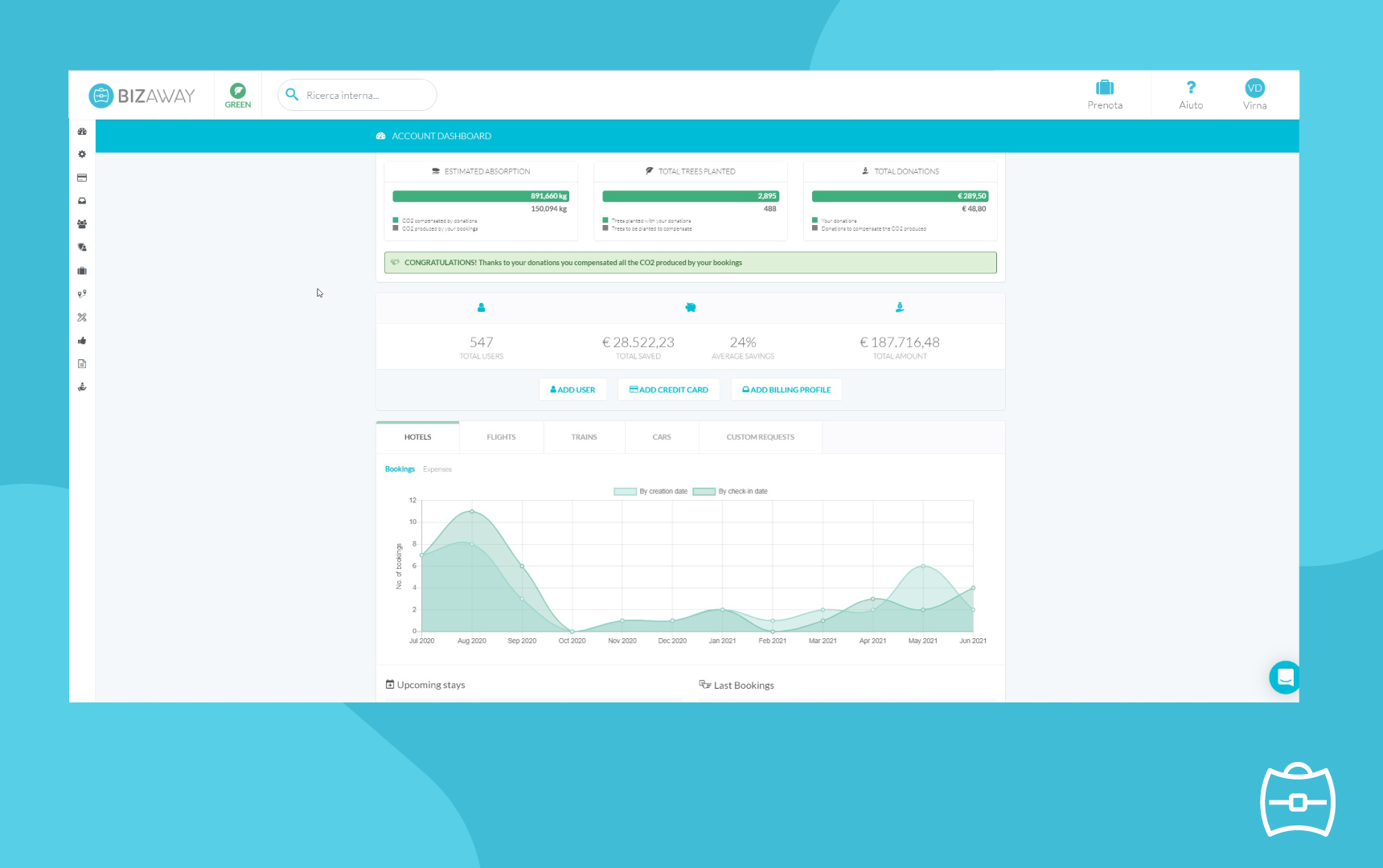This screenshot has height=868, width=1383.
Task: Click the Add Credit Card button
Action: pyautogui.click(x=669, y=390)
